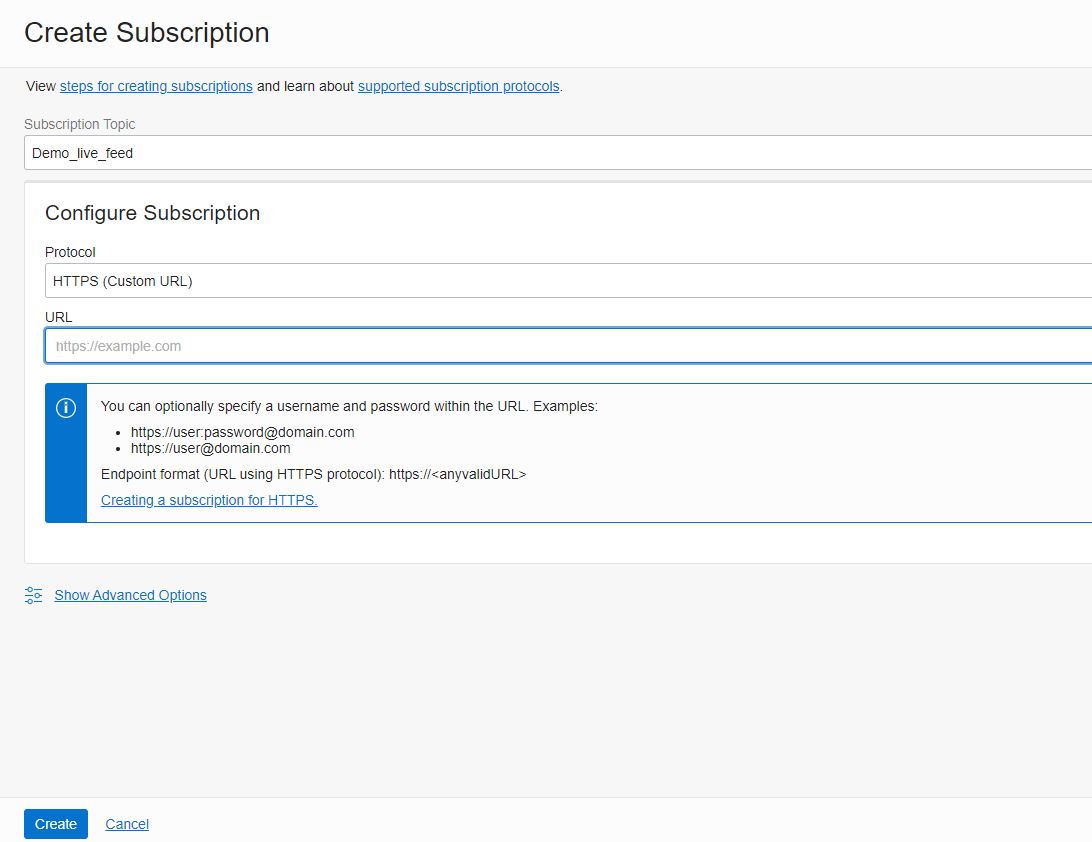Click the https://user@domain.com example text
Viewport: 1092px width, 842px height.
point(210,448)
